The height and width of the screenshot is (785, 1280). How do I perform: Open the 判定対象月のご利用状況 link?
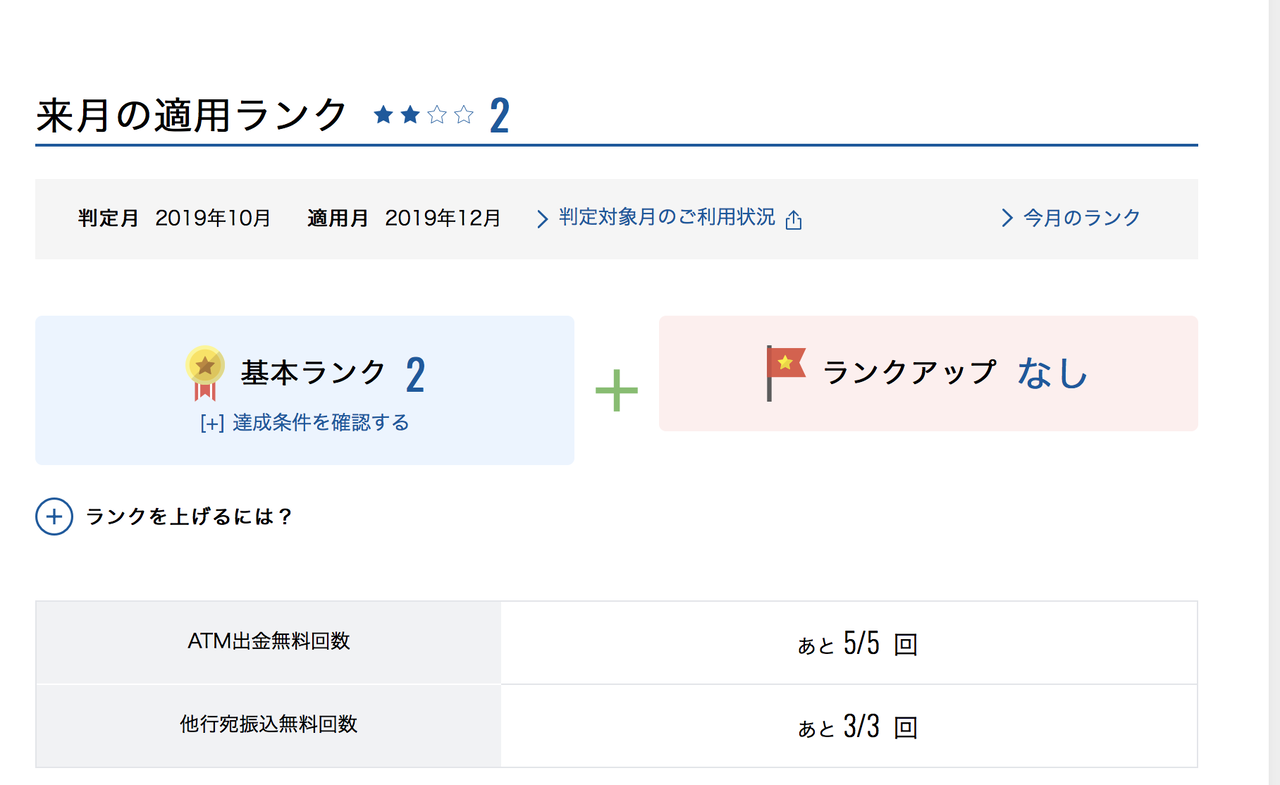click(x=667, y=217)
